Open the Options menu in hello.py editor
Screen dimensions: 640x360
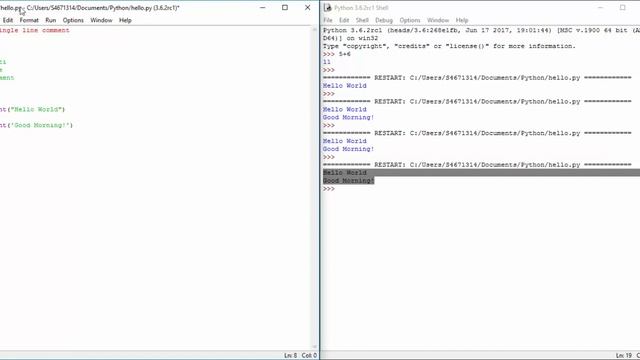73,20
